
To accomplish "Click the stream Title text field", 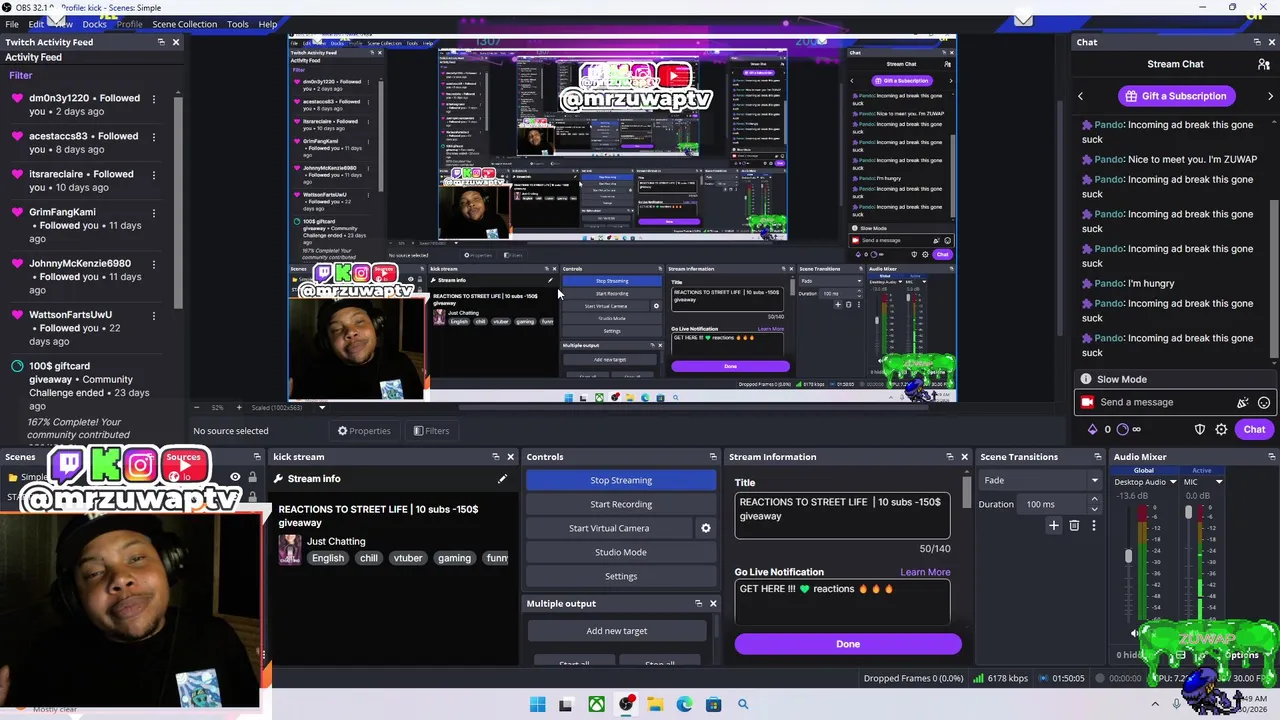I will [842, 515].
